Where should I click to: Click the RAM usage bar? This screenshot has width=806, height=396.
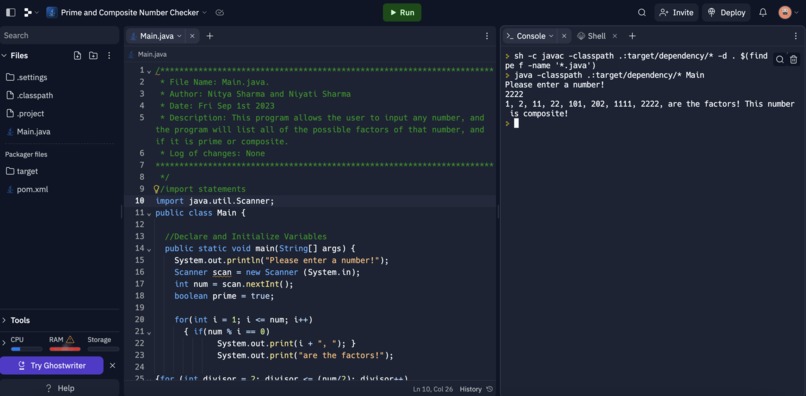click(65, 349)
